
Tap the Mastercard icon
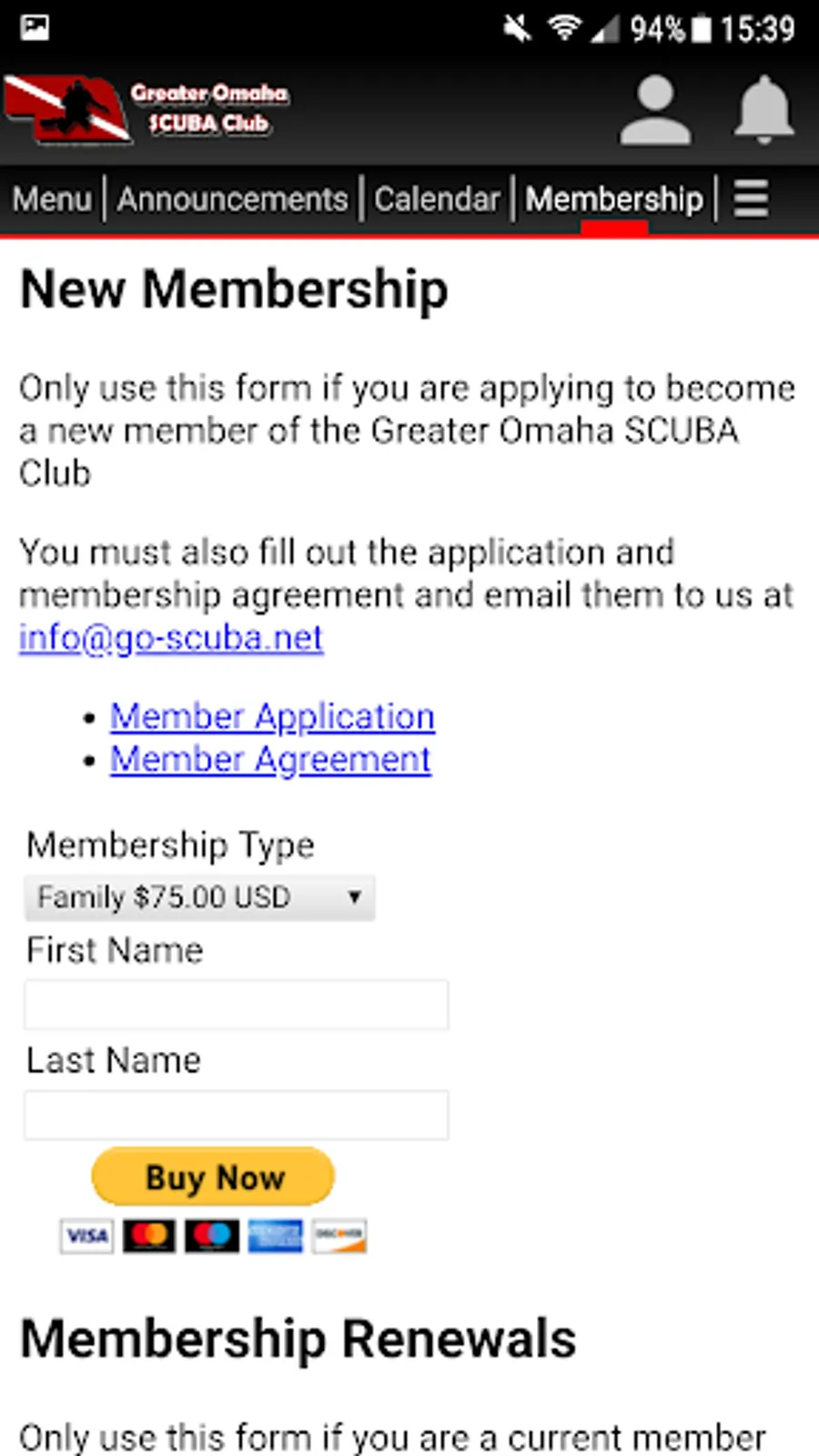point(149,1236)
